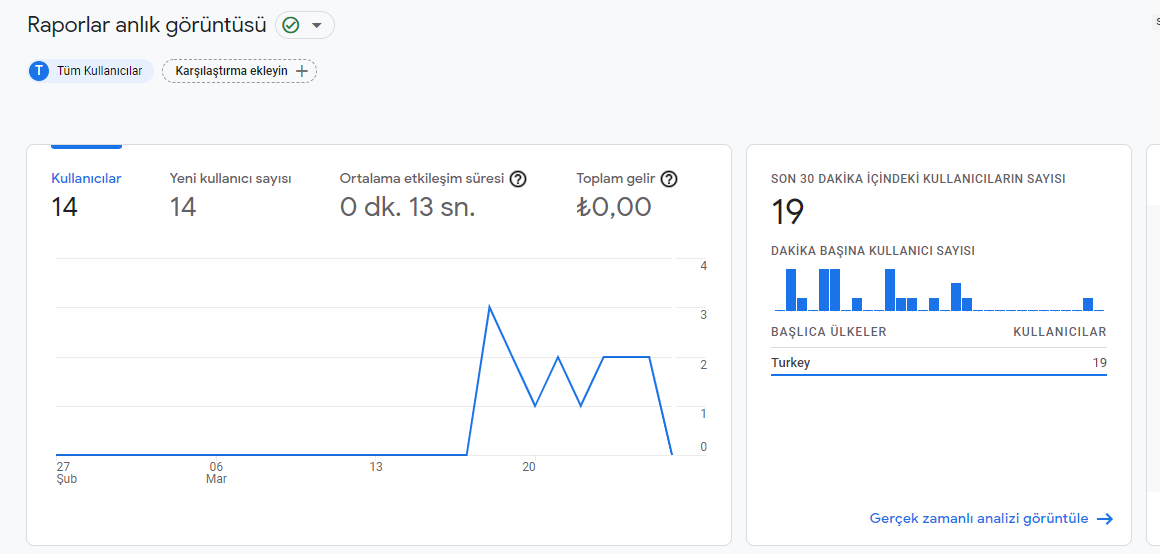The width and height of the screenshot is (1160, 554).
Task: Click the 20 date label on chart axis
Action: 529,467
